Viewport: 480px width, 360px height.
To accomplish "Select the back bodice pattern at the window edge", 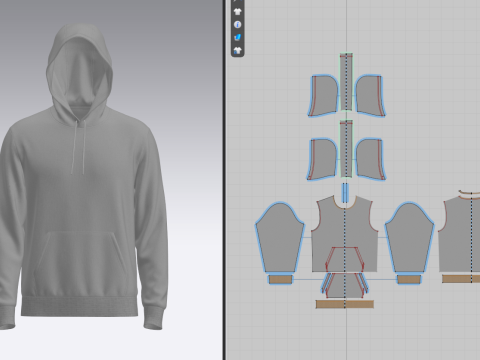I will tap(460, 233).
